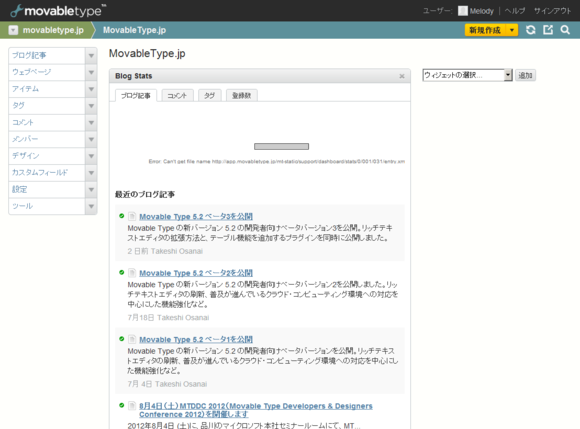
Task: Expand the ツール sidebar menu
Action: click(91, 206)
